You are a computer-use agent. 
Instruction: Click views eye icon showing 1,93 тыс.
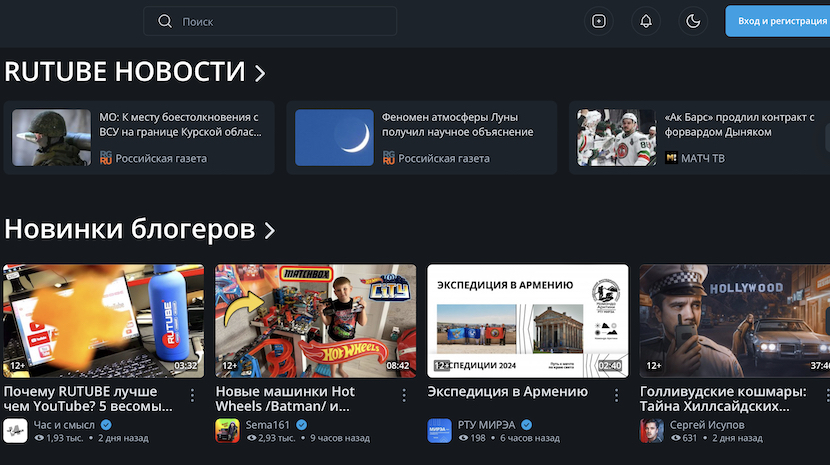[39, 438]
